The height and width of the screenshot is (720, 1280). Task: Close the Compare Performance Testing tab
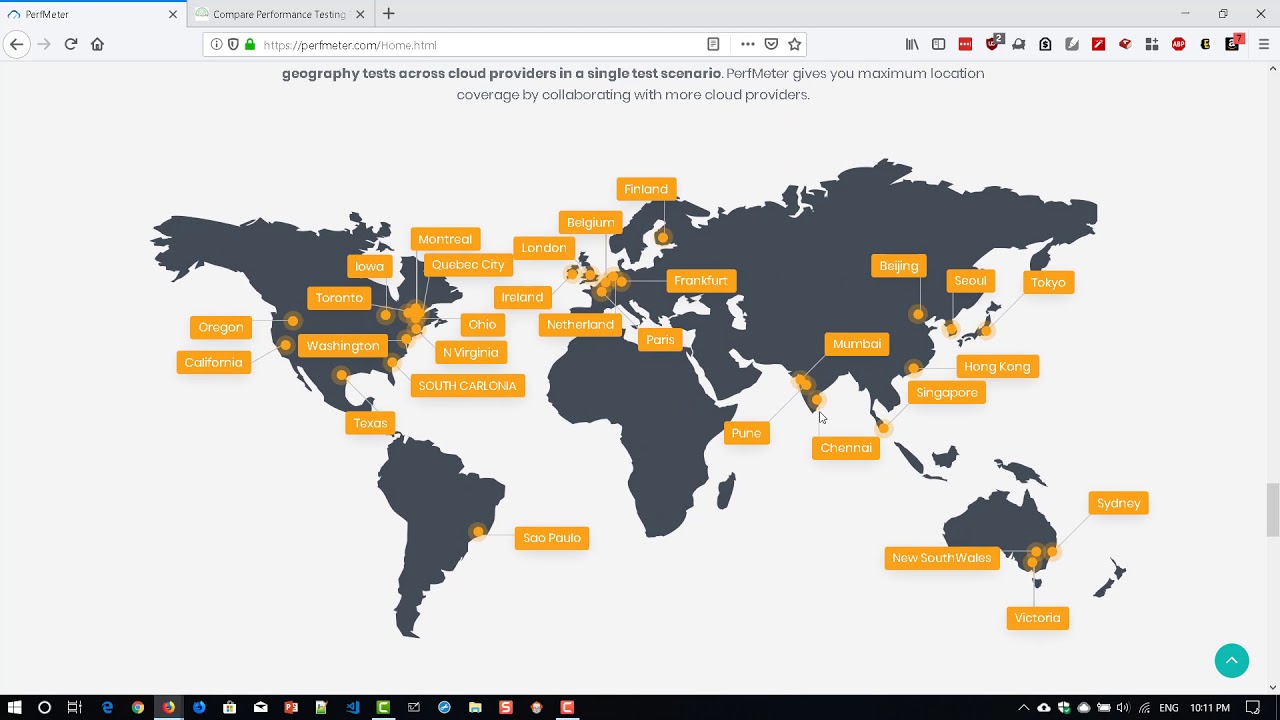pos(360,14)
